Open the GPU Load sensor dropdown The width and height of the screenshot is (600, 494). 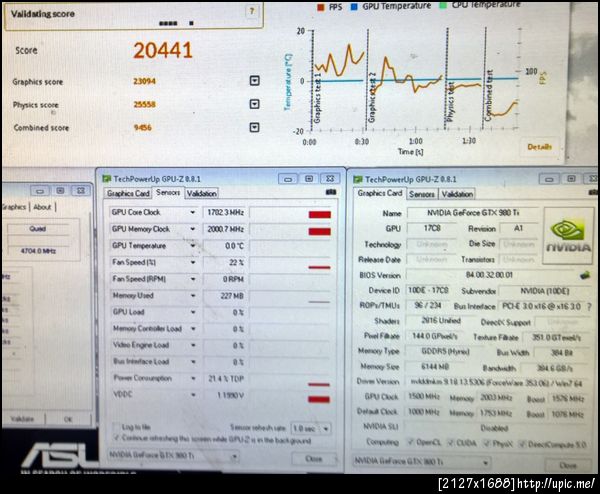193,312
